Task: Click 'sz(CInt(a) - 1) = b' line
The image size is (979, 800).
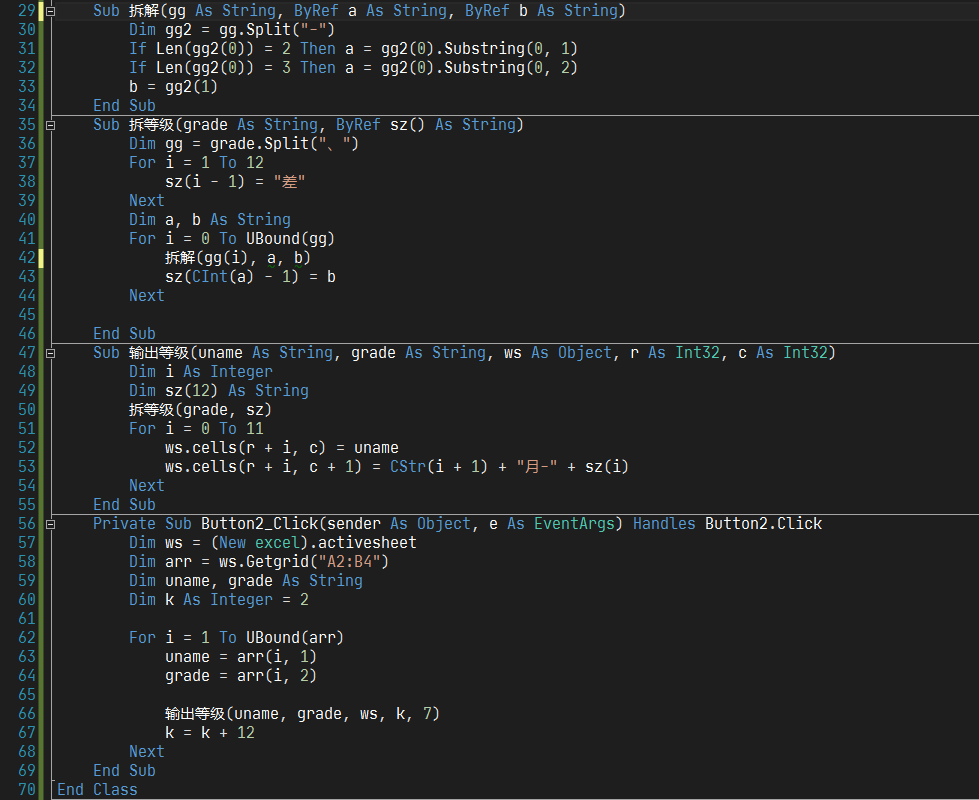Action: point(250,277)
